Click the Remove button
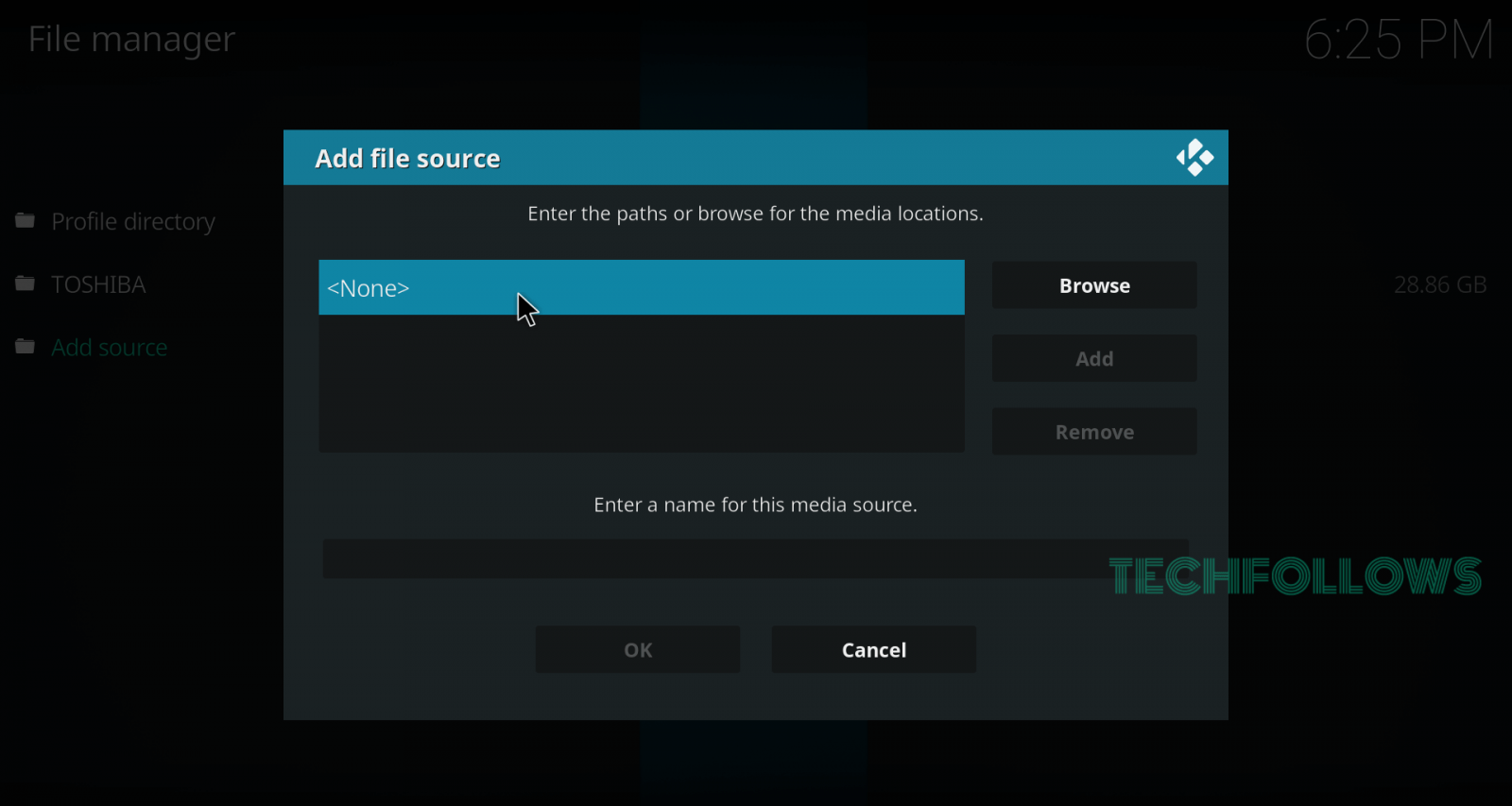Image resolution: width=1512 pixels, height=806 pixels. 1094,432
